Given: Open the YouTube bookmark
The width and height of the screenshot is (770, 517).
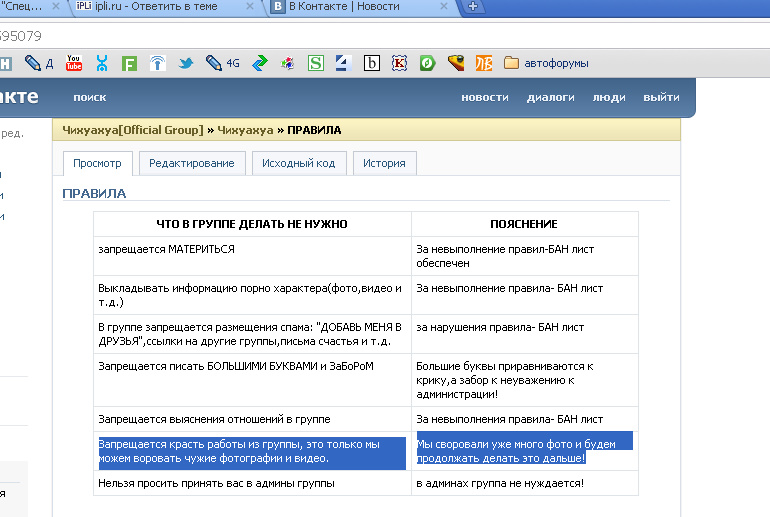Looking at the screenshot, I should (74, 63).
